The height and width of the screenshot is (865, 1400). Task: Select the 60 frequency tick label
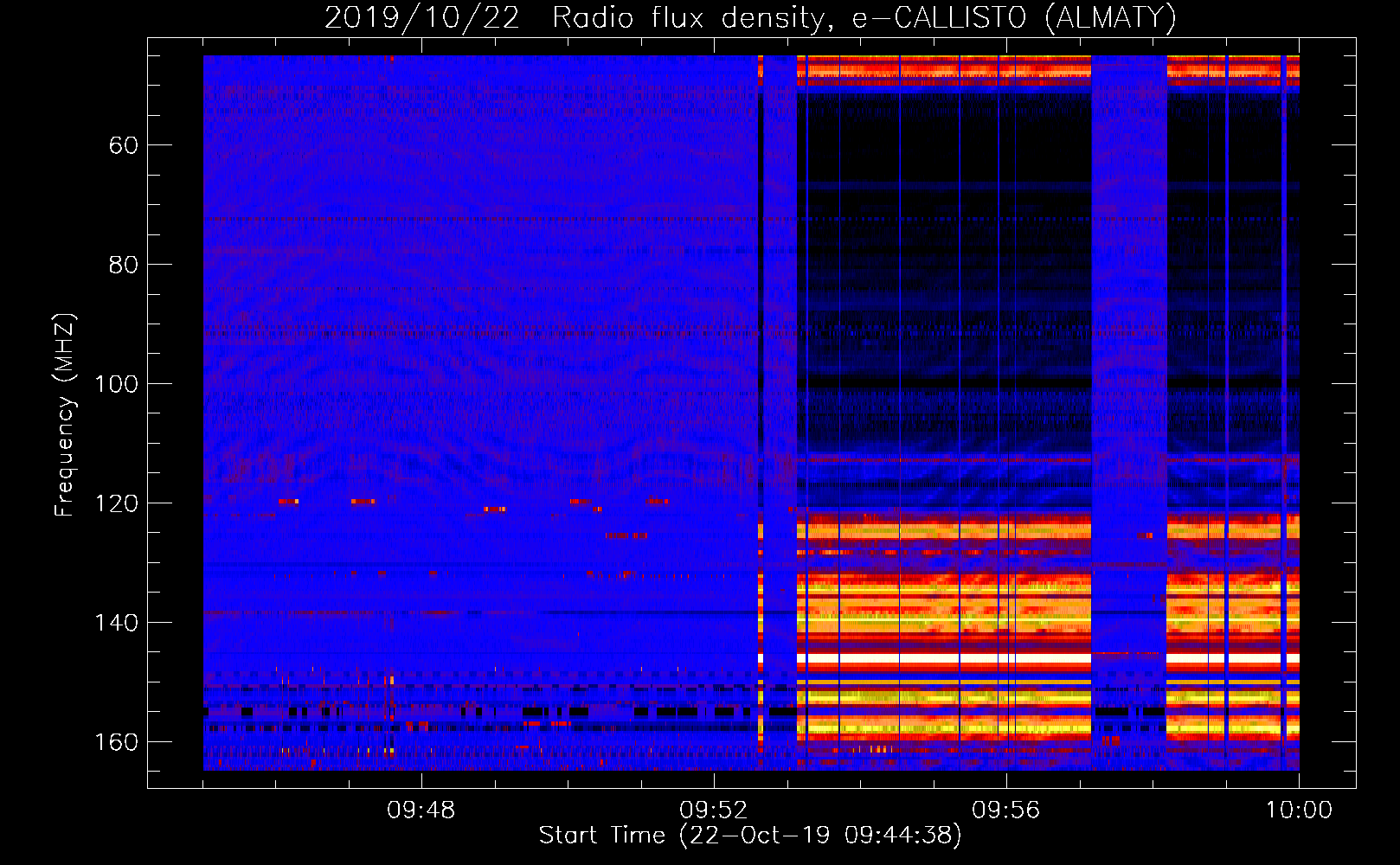pyautogui.click(x=124, y=145)
